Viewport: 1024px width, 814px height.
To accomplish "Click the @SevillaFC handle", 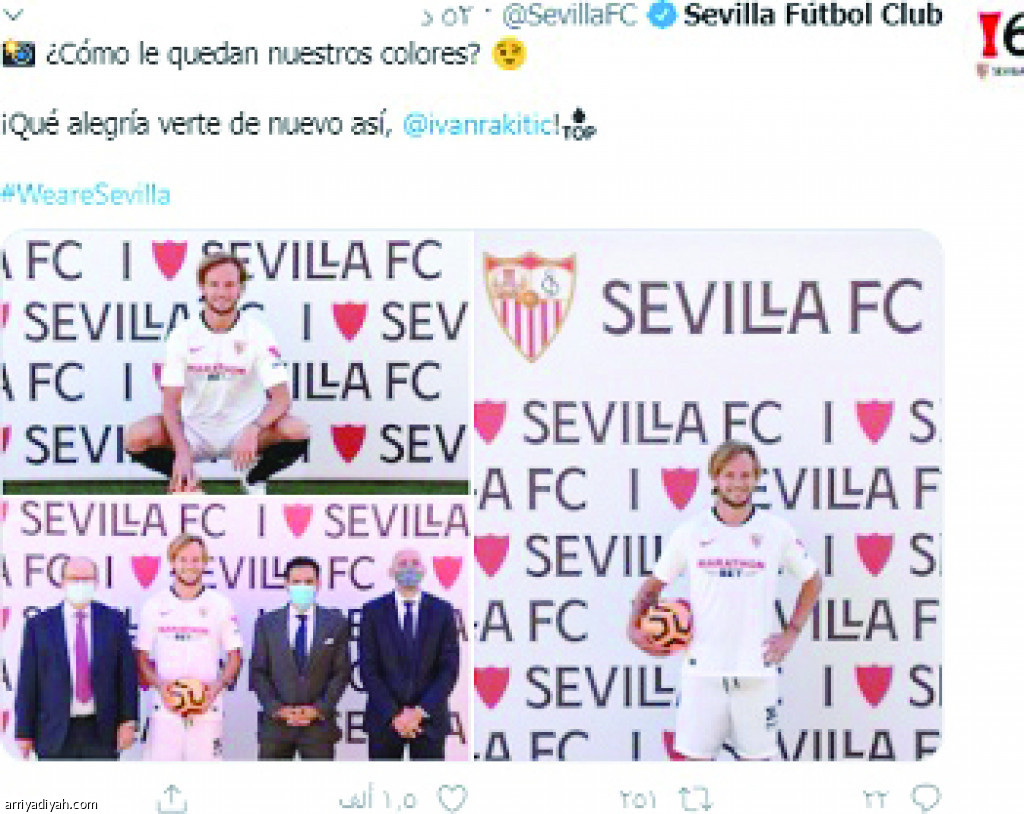I will [569, 16].
